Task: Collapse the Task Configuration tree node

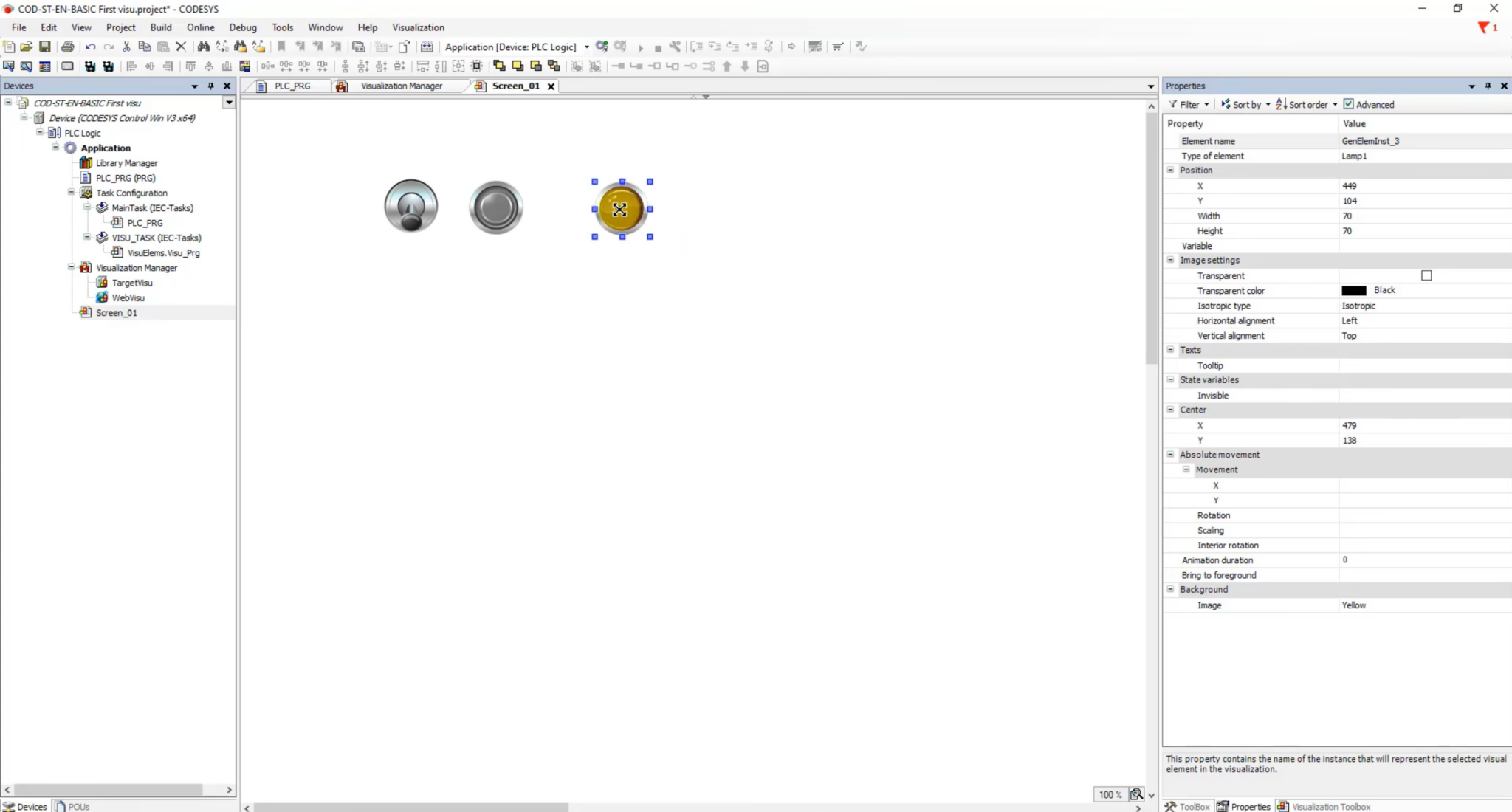Action: point(72,193)
